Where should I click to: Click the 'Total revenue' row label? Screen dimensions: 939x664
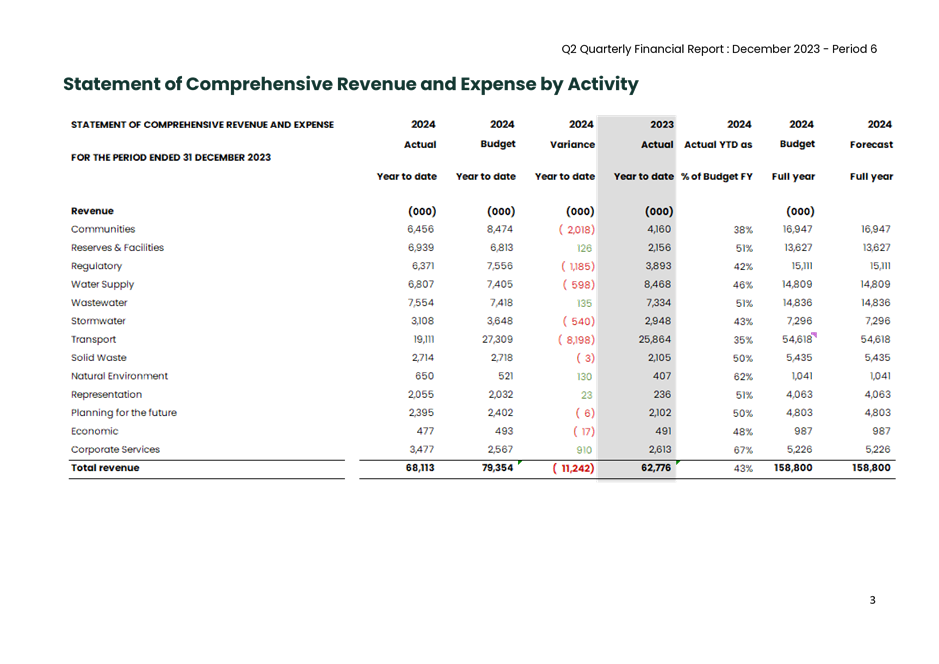tap(105, 468)
